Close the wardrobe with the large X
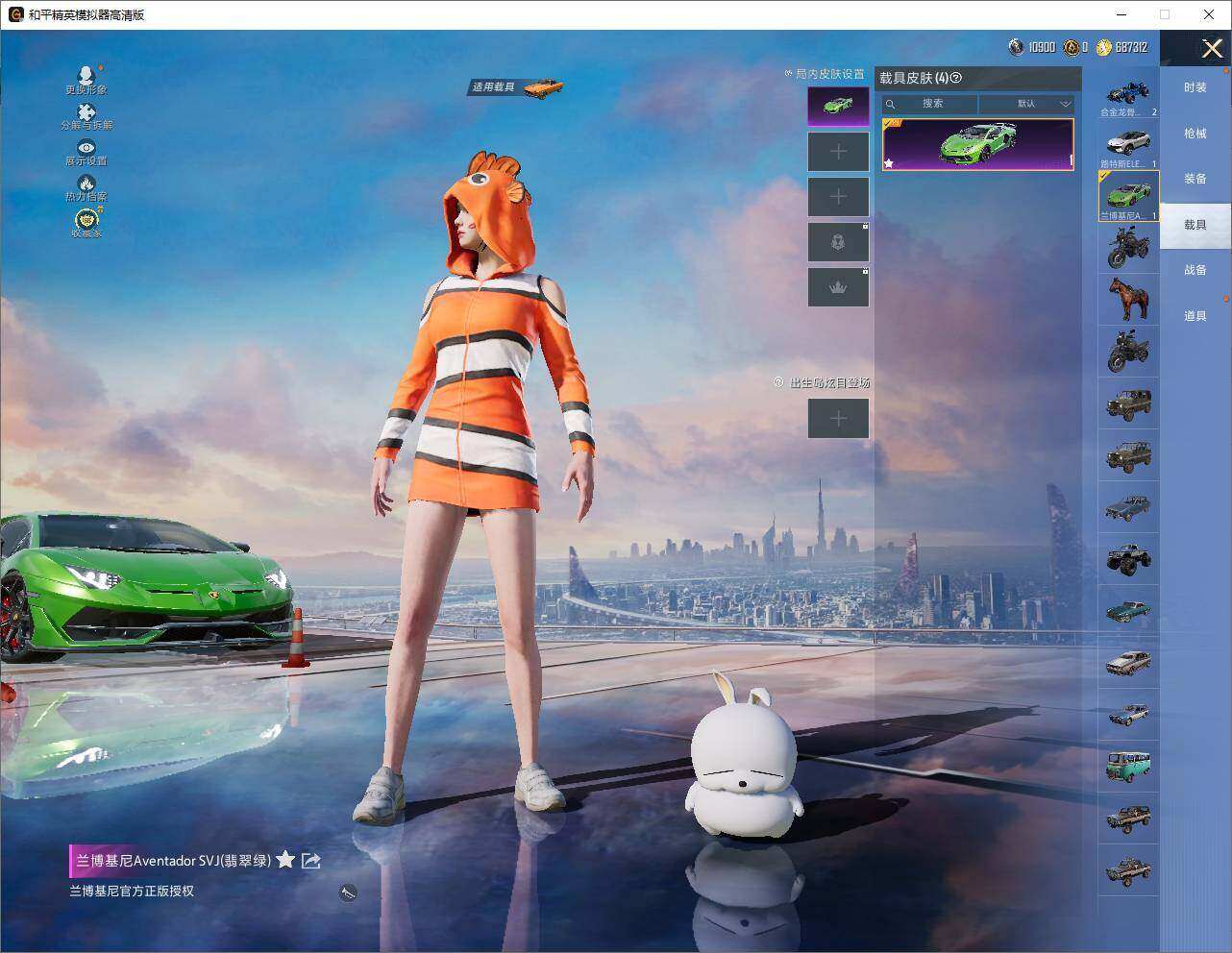 coord(1212,48)
